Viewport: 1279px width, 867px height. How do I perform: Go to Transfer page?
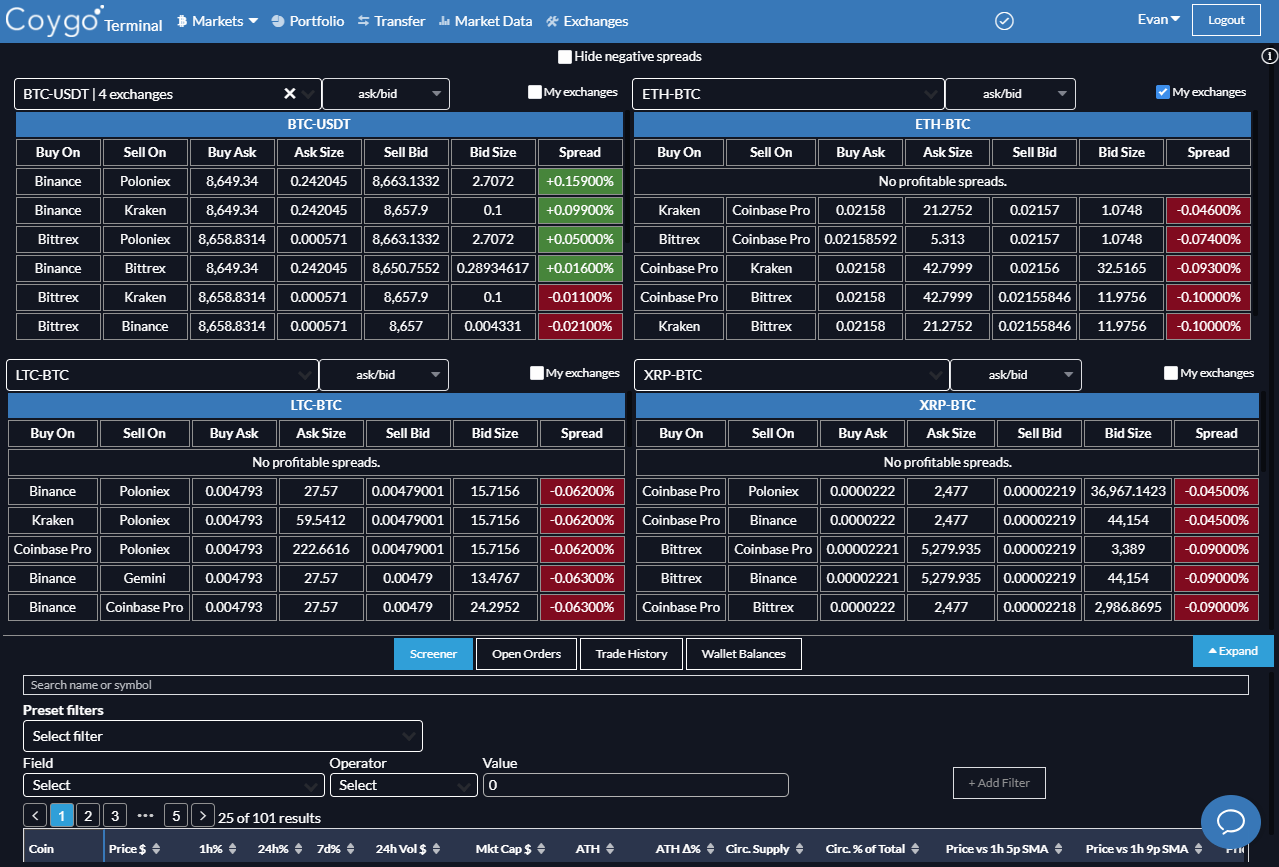pos(391,21)
